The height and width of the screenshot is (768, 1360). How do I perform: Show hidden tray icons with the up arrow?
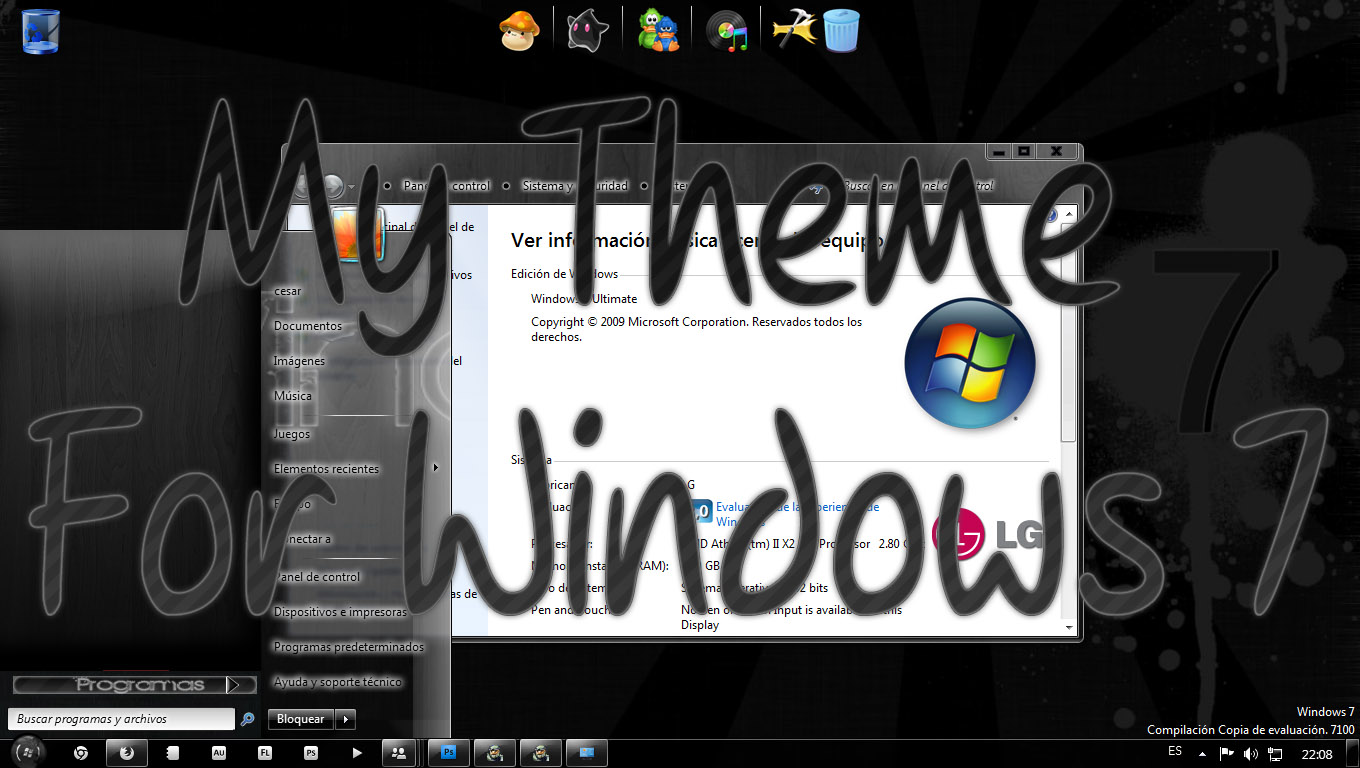(x=1202, y=753)
